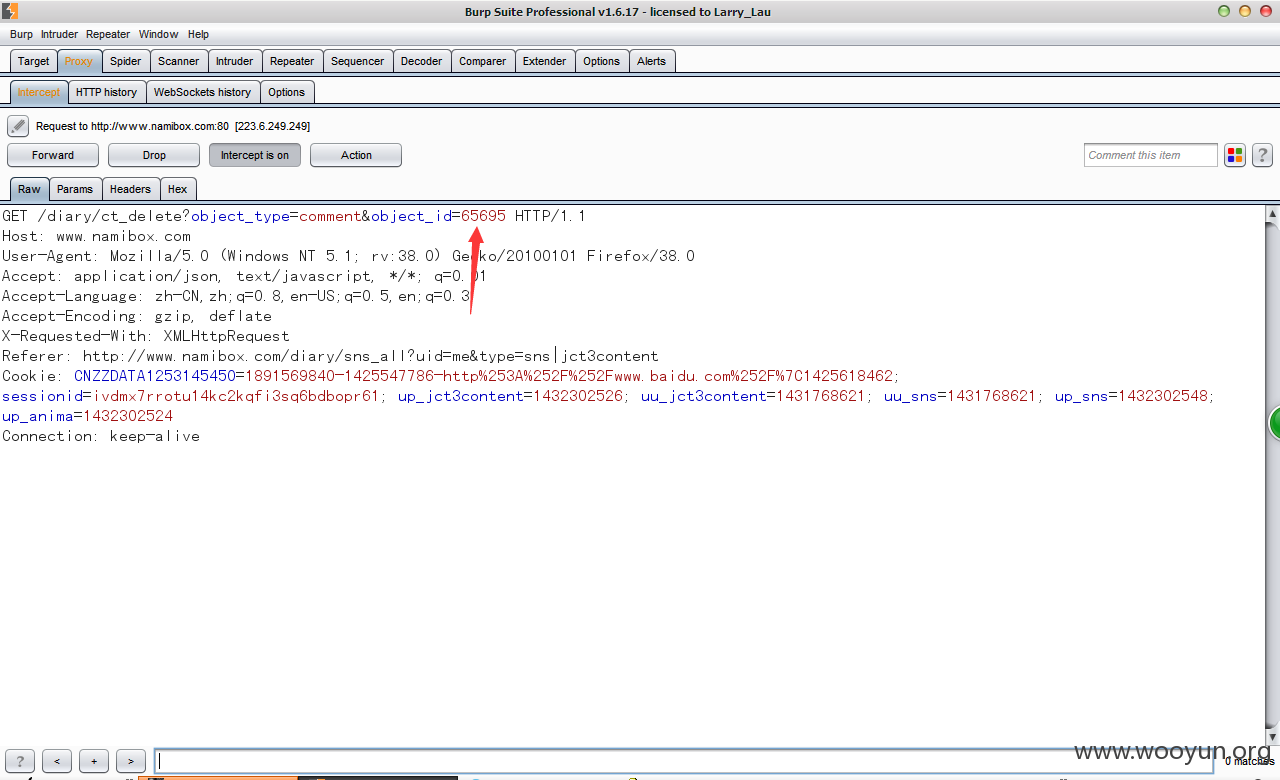The height and width of the screenshot is (780, 1280).
Task: Toggle the Intercept is on button
Action: pyautogui.click(x=255, y=155)
